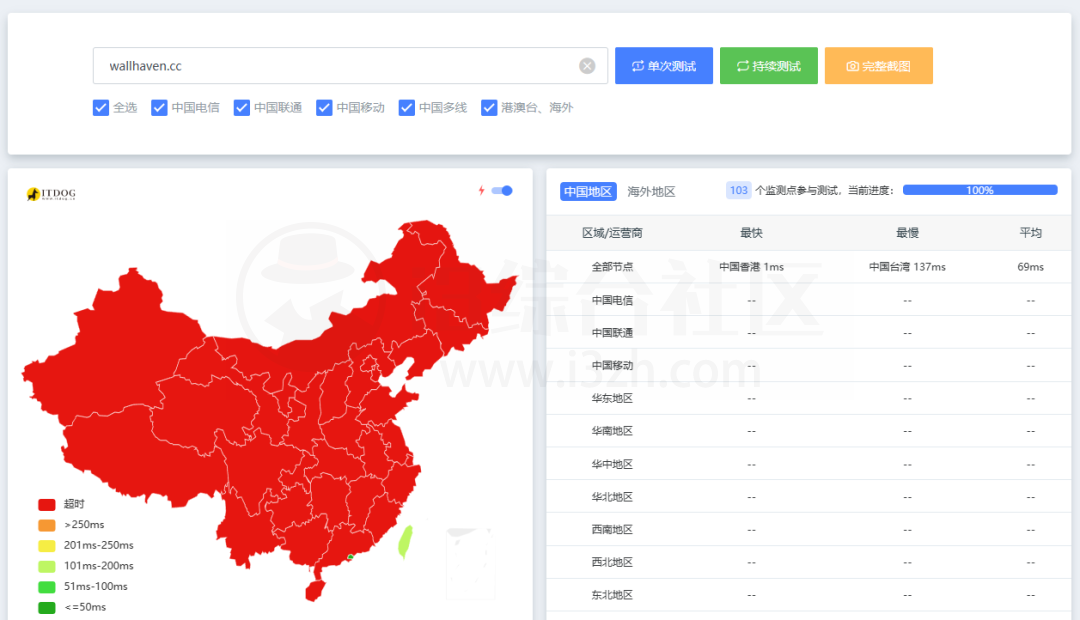Uncheck the 港澳台、海外 checkbox
Viewport: 1080px width, 620px height.
pyautogui.click(x=489, y=107)
